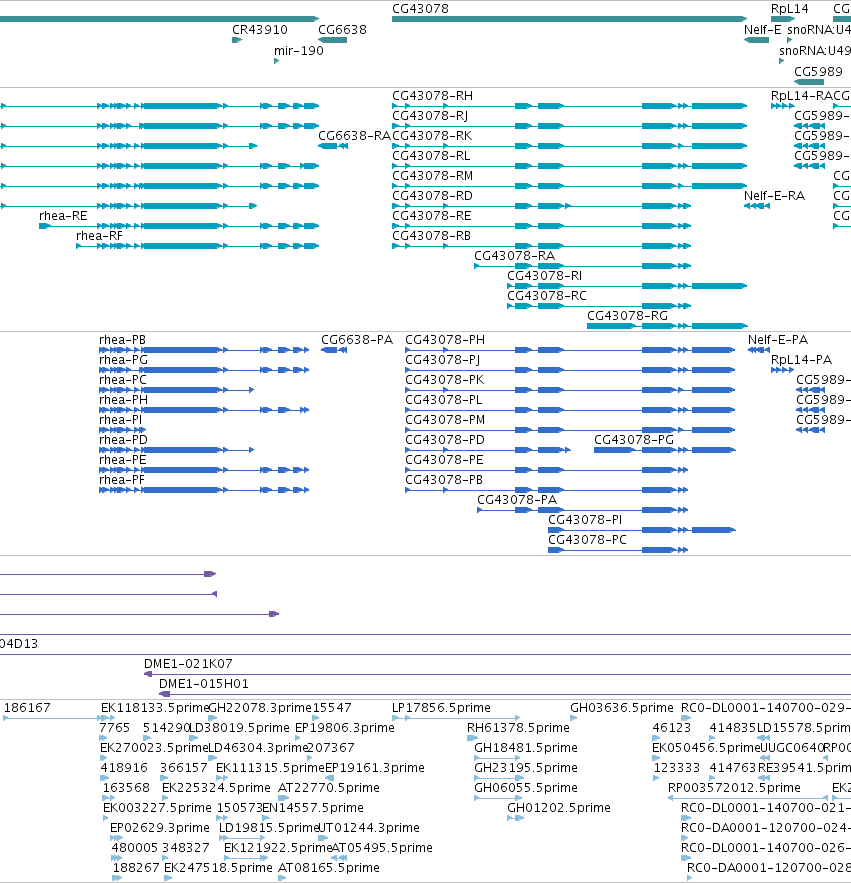Image resolution: width=851 pixels, height=883 pixels.
Task: Click the rhea-RF transcript
Action: pyautogui.click(x=198, y=246)
